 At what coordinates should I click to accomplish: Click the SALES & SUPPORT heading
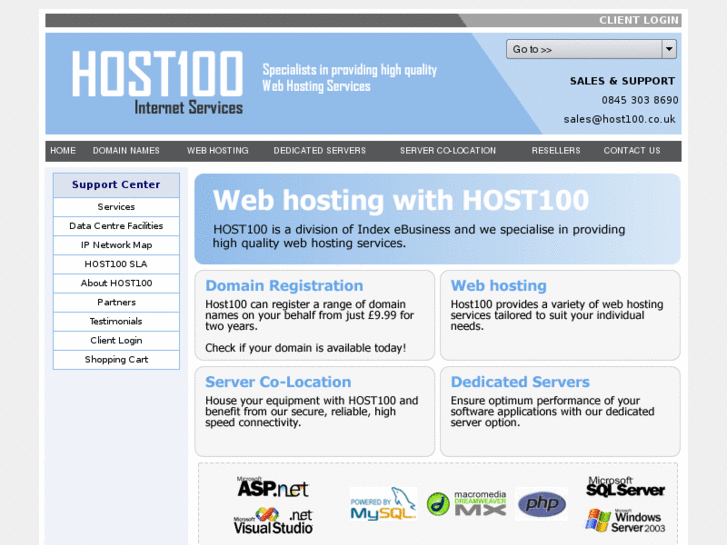(622, 81)
